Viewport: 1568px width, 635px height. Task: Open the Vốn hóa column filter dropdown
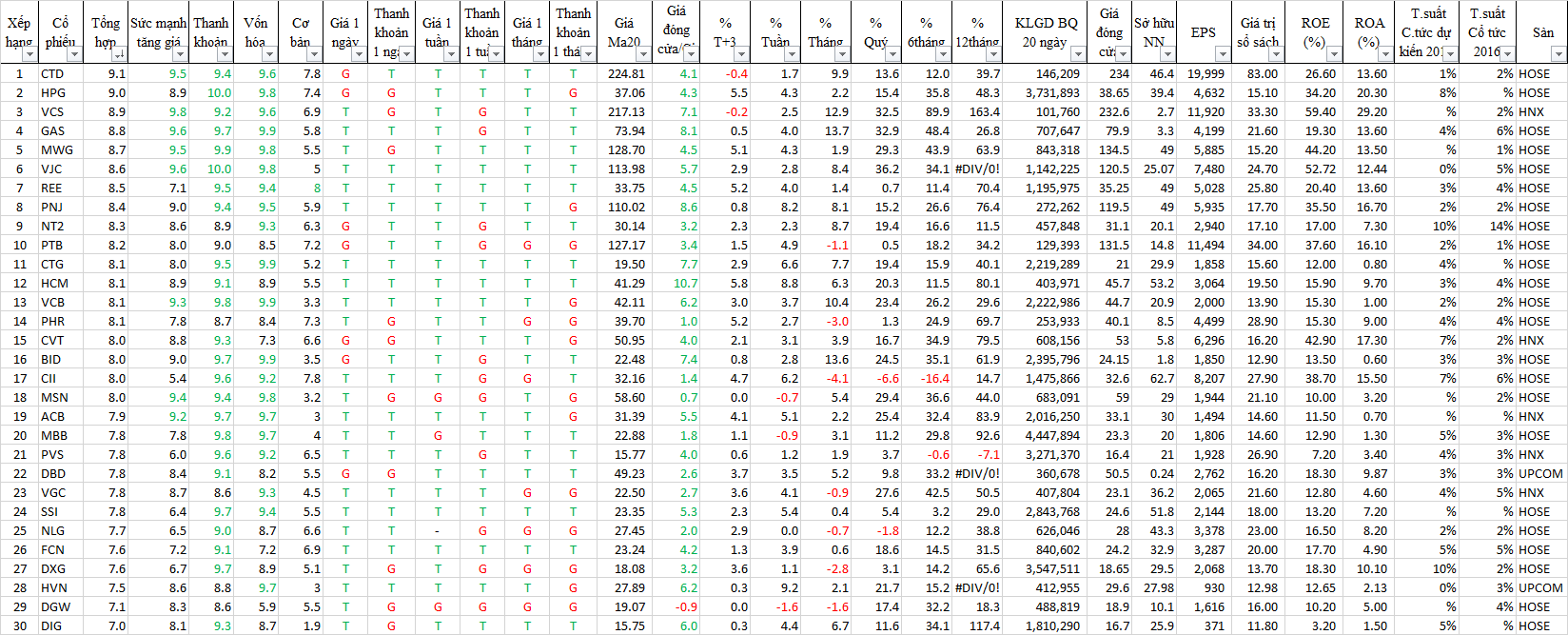tap(270, 54)
